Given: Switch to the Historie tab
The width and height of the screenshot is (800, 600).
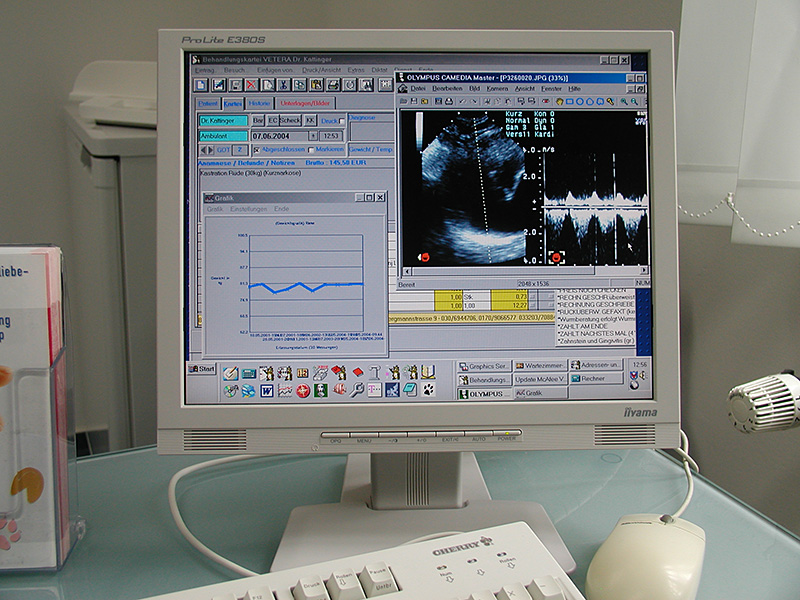Looking at the screenshot, I should (259, 104).
